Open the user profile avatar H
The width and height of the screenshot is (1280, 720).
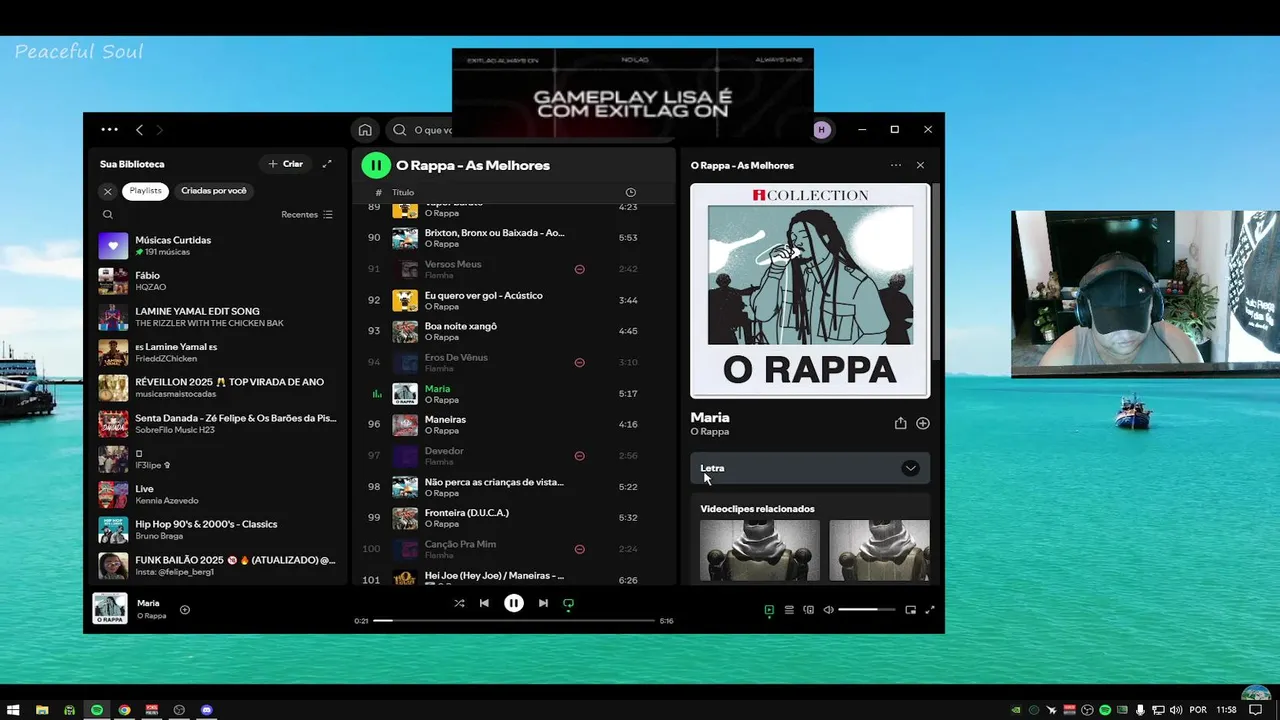[x=822, y=130]
